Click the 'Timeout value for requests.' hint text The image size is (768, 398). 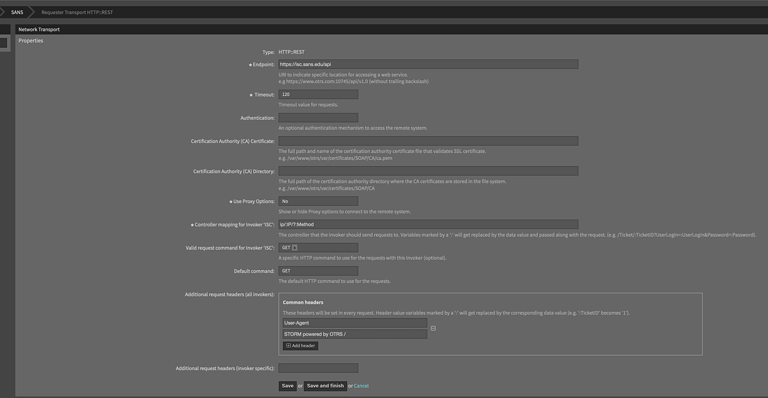point(308,105)
